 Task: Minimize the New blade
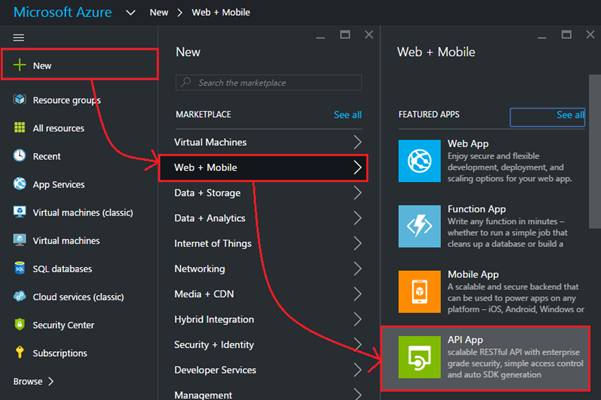pyautogui.click(x=321, y=38)
